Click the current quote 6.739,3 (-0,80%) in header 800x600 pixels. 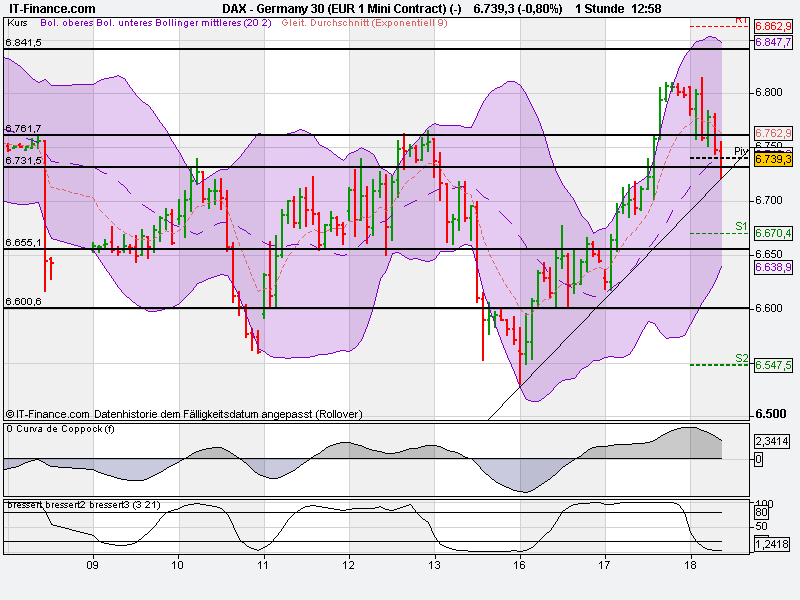click(518, 9)
